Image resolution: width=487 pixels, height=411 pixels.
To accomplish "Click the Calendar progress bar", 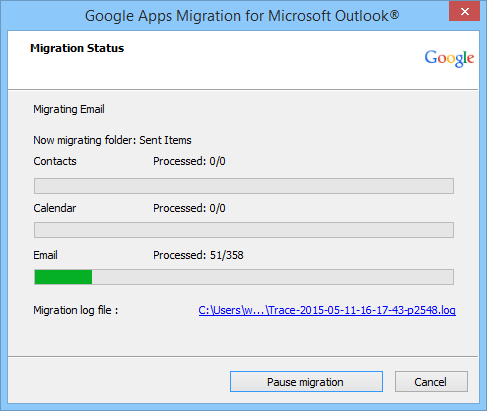I will (x=244, y=230).
